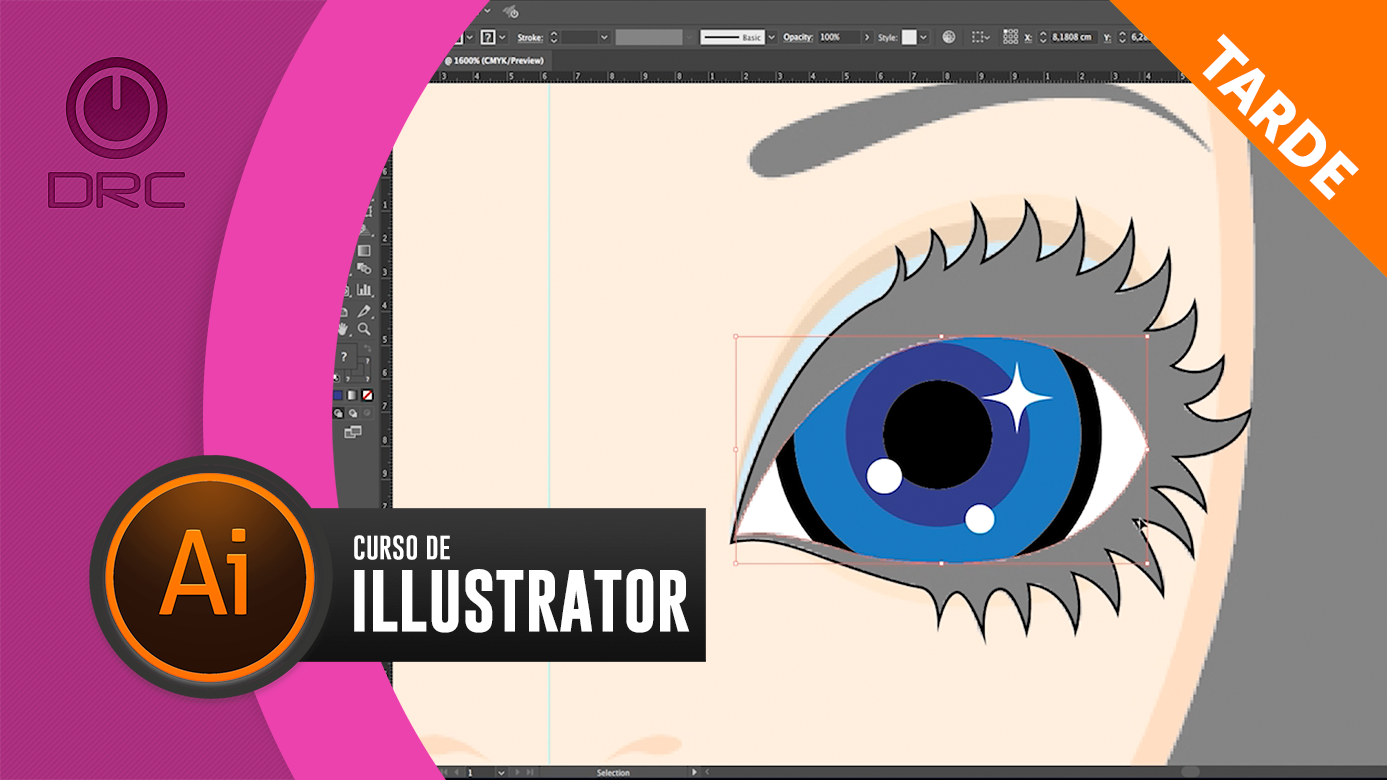The width and height of the screenshot is (1387, 780).
Task: Open Align to selection dropdown
Action: [x=981, y=37]
